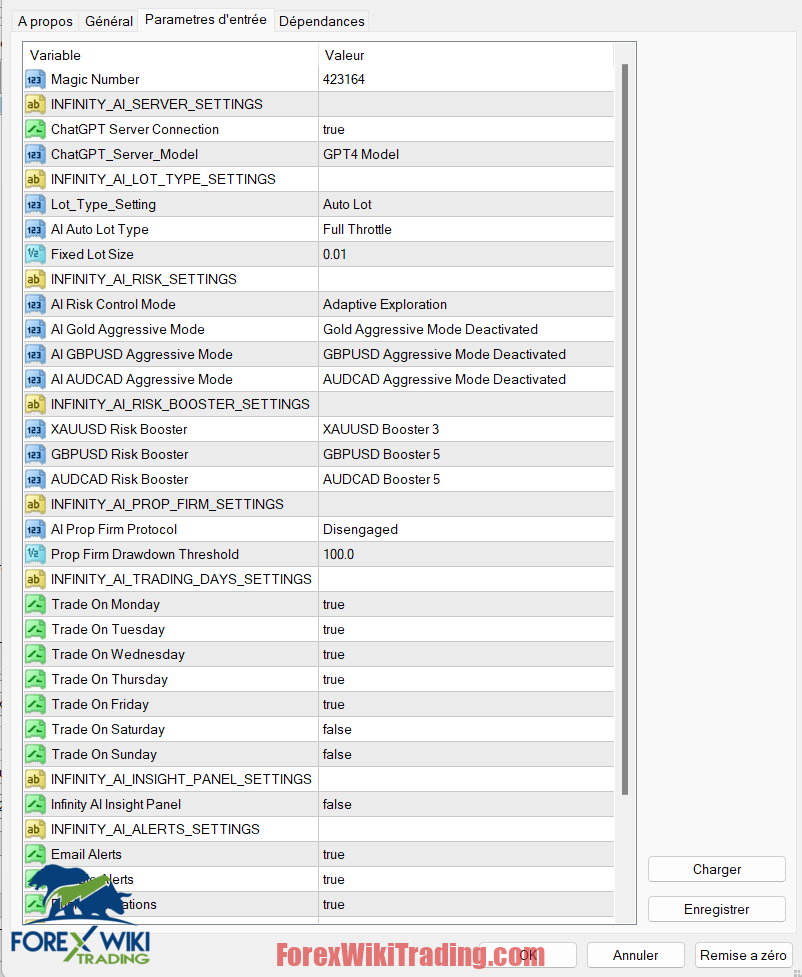Edit Prop Firm Drawdown Threshold value 100.0
The width and height of the screenshot is (802, 977).
[x=466, y=555]
